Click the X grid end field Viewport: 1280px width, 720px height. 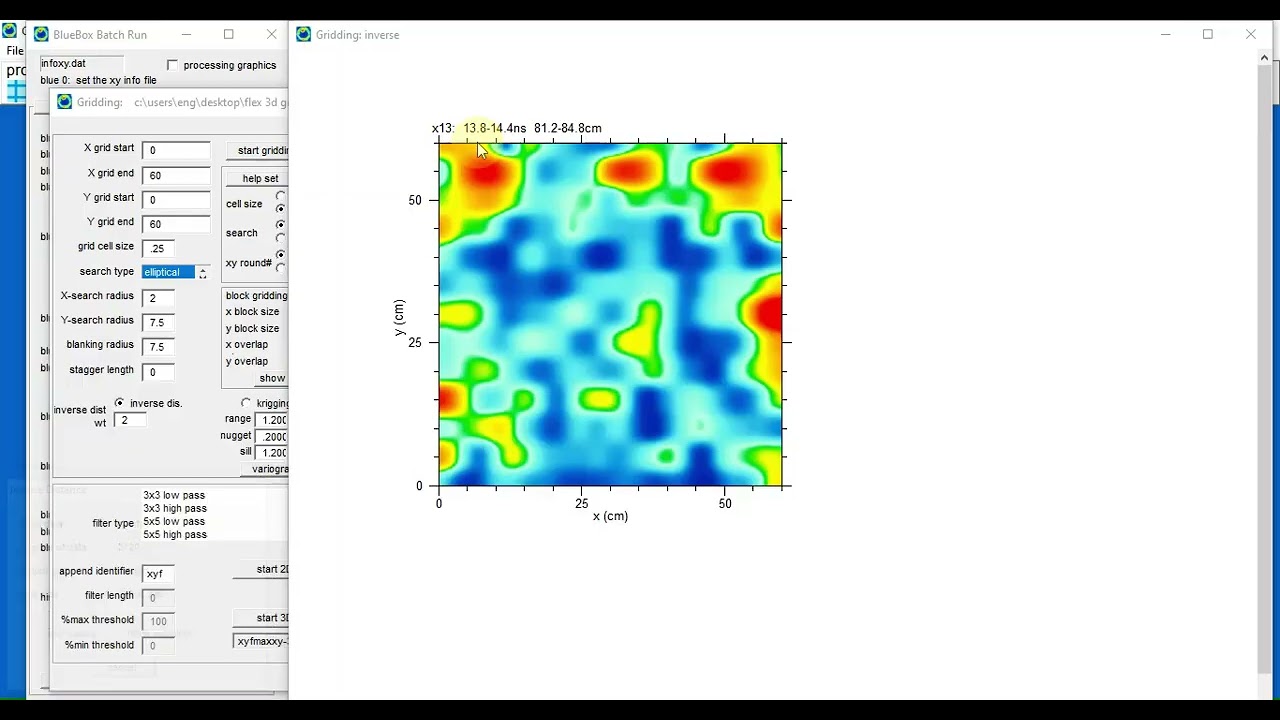coord(176,176)
